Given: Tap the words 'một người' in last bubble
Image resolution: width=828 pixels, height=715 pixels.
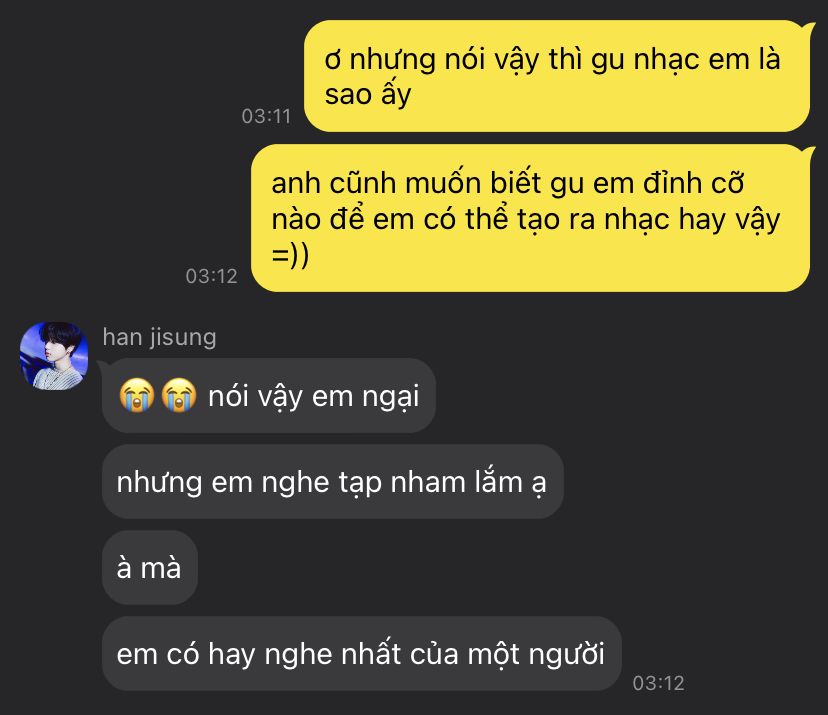Looking at the screenshot, I should click(537, 655).
